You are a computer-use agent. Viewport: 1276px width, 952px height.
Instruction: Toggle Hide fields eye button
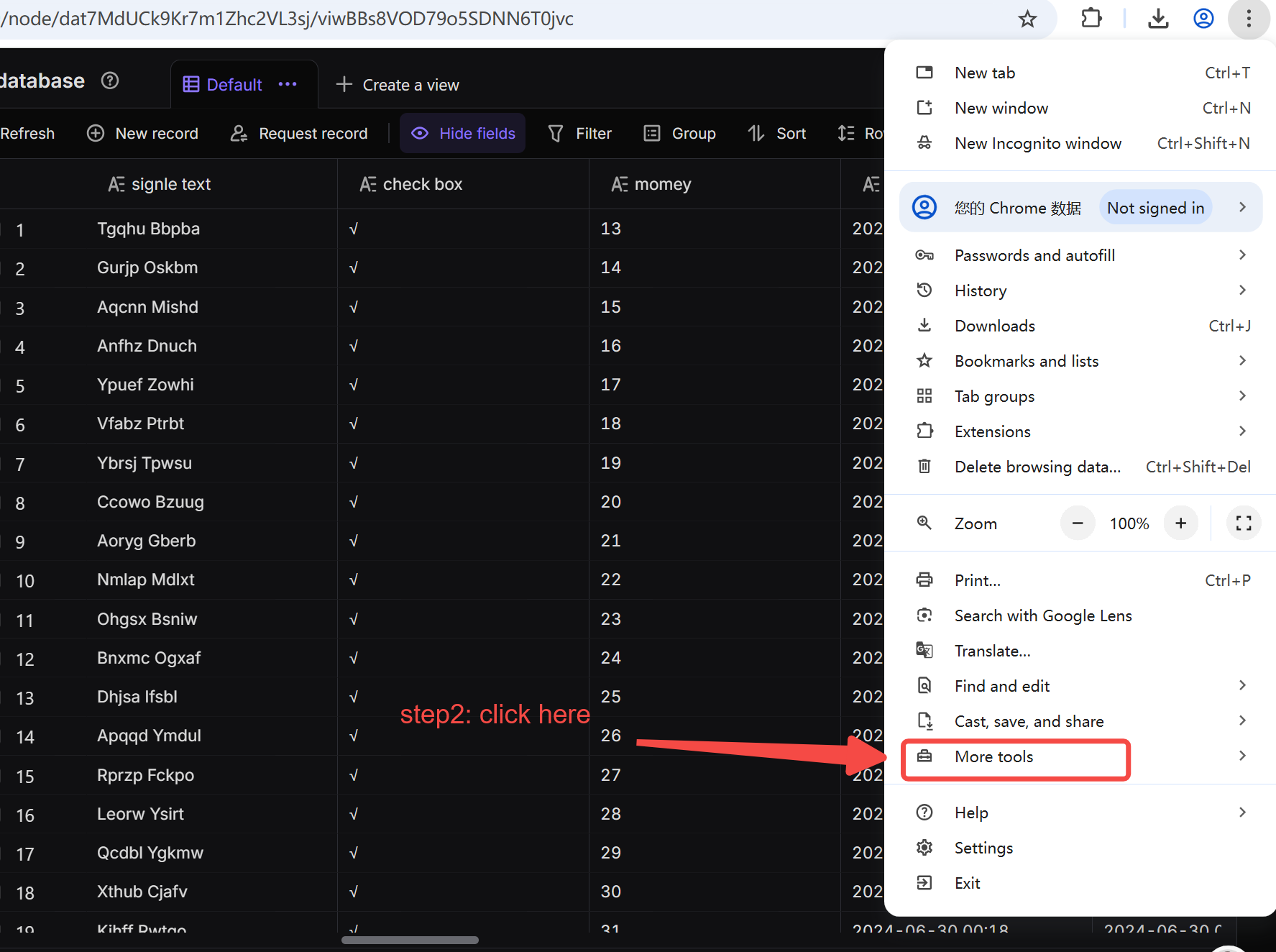[462, 133]
